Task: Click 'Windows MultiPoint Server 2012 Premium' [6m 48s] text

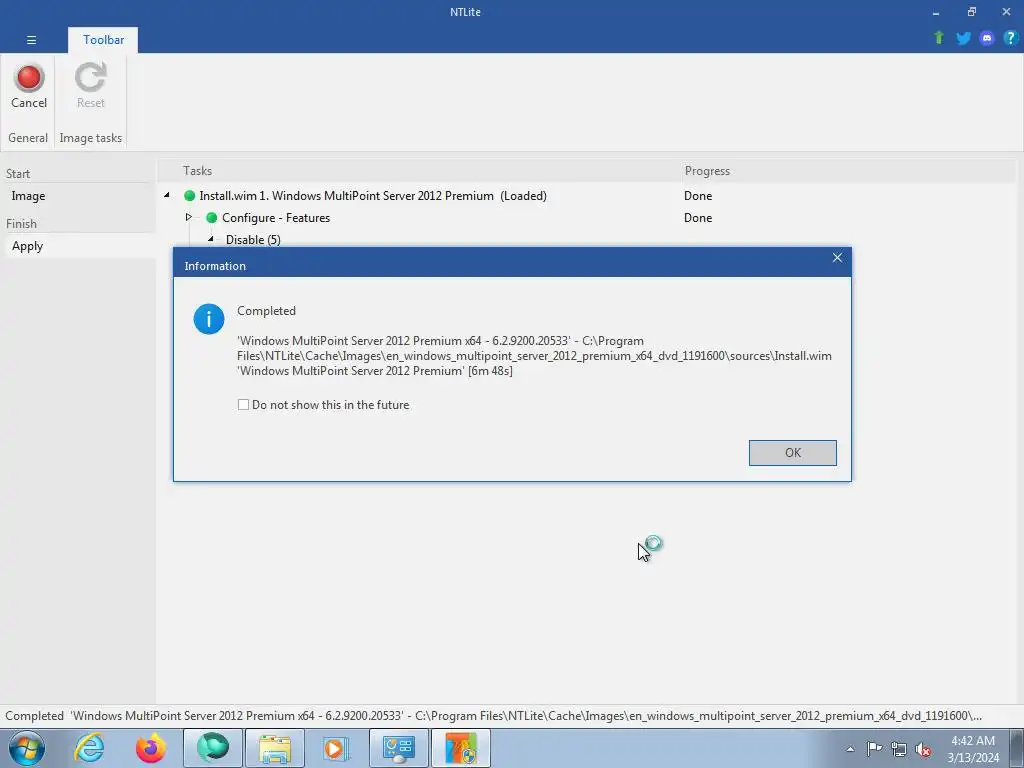Action: coord(375,371)
